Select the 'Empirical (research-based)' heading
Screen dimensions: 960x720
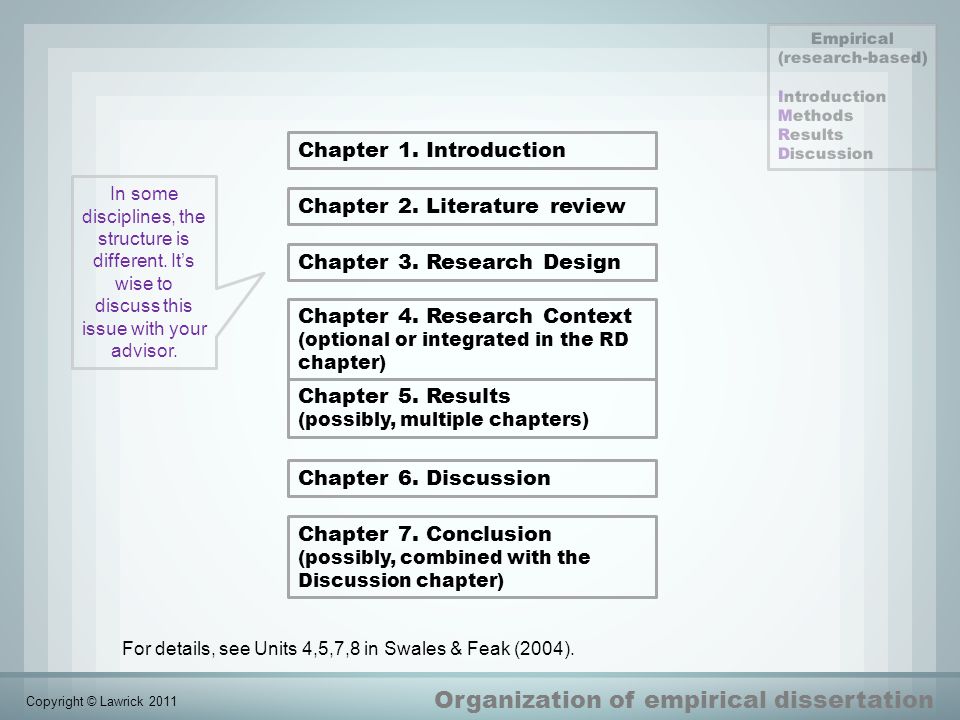[852, 48]
